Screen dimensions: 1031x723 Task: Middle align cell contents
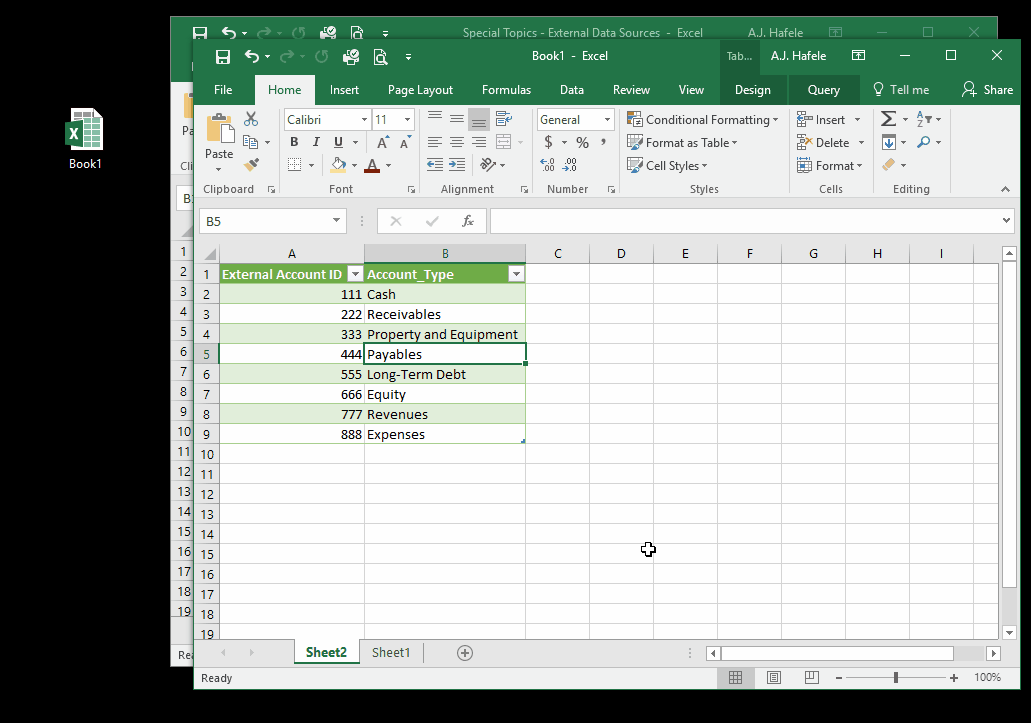[457, 119]
